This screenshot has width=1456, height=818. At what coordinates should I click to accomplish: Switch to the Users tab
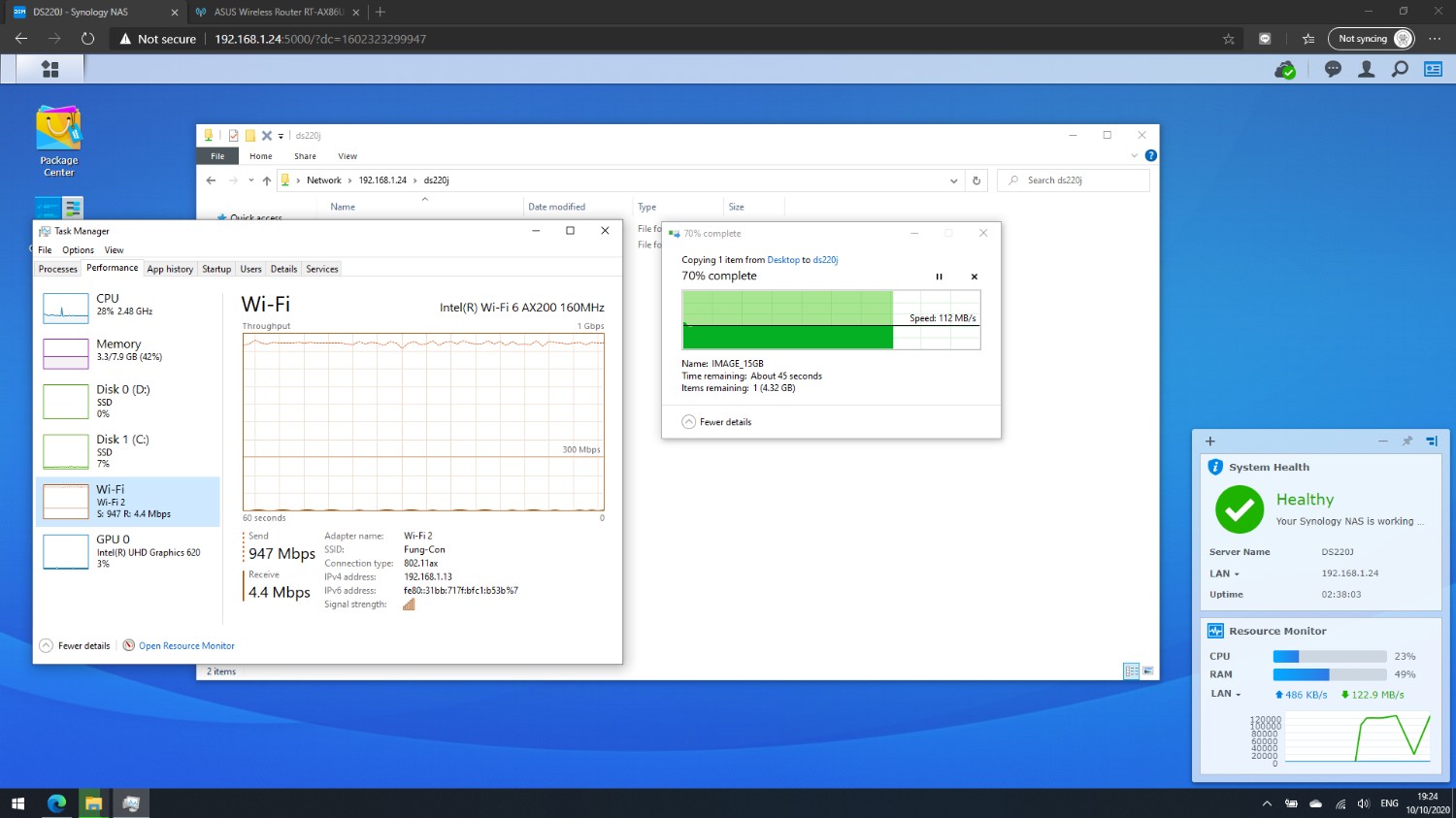coord(251,269)
